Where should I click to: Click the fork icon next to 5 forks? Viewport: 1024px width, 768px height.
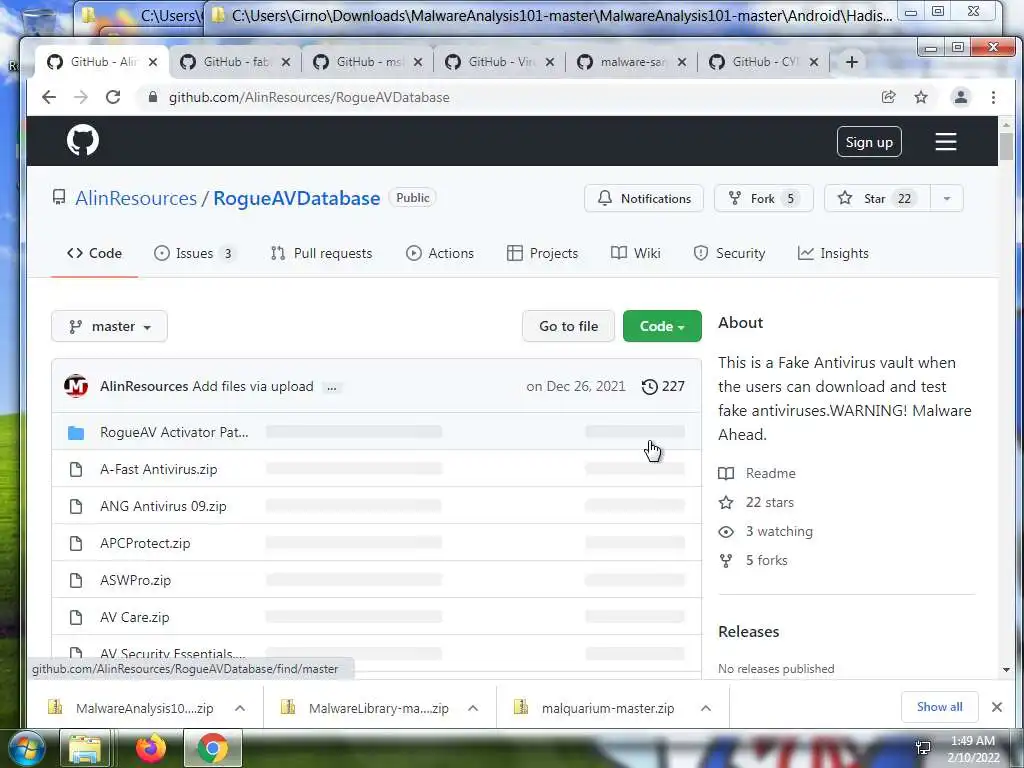pyautogui.click(x=726, y=560)
